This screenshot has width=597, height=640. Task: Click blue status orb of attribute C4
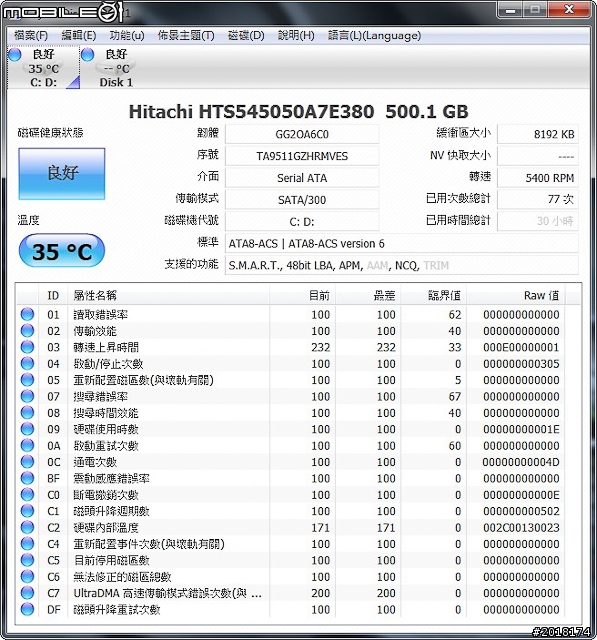coord(27,544)
